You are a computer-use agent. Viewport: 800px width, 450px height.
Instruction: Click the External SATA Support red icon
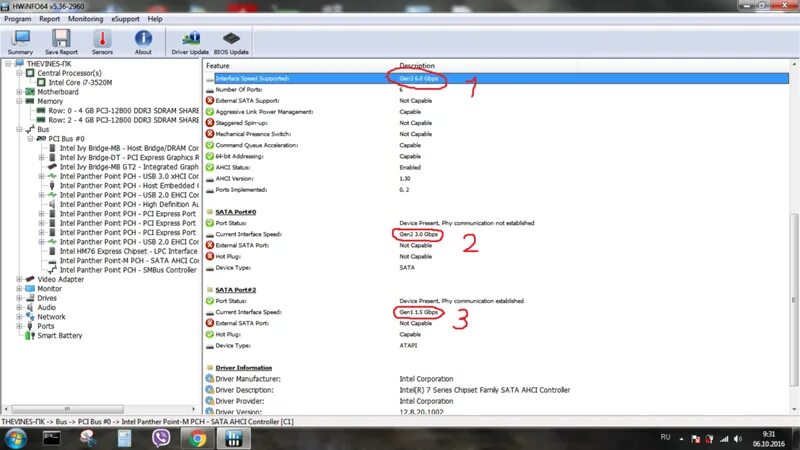coord(210,101)
